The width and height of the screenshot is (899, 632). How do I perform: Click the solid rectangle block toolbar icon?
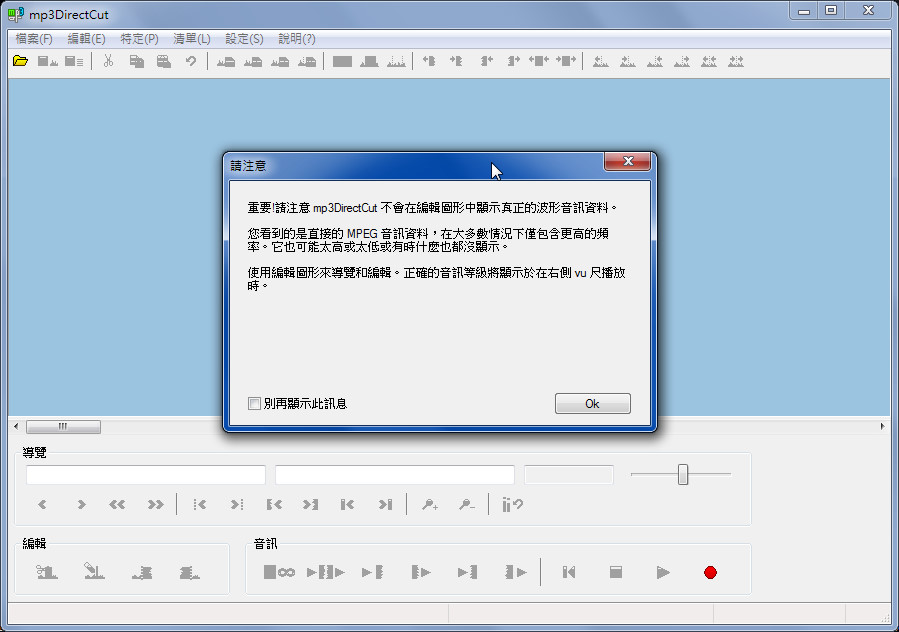point(342,61)
